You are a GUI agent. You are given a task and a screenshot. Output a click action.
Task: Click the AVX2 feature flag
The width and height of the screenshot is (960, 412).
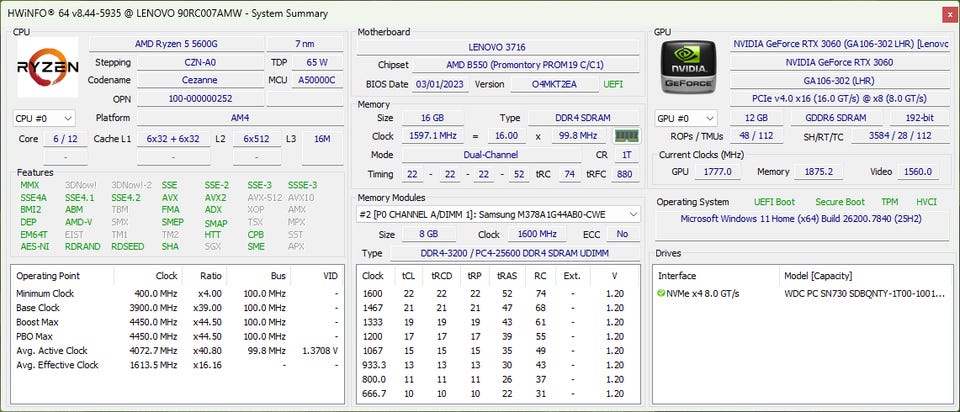[215, 198]
